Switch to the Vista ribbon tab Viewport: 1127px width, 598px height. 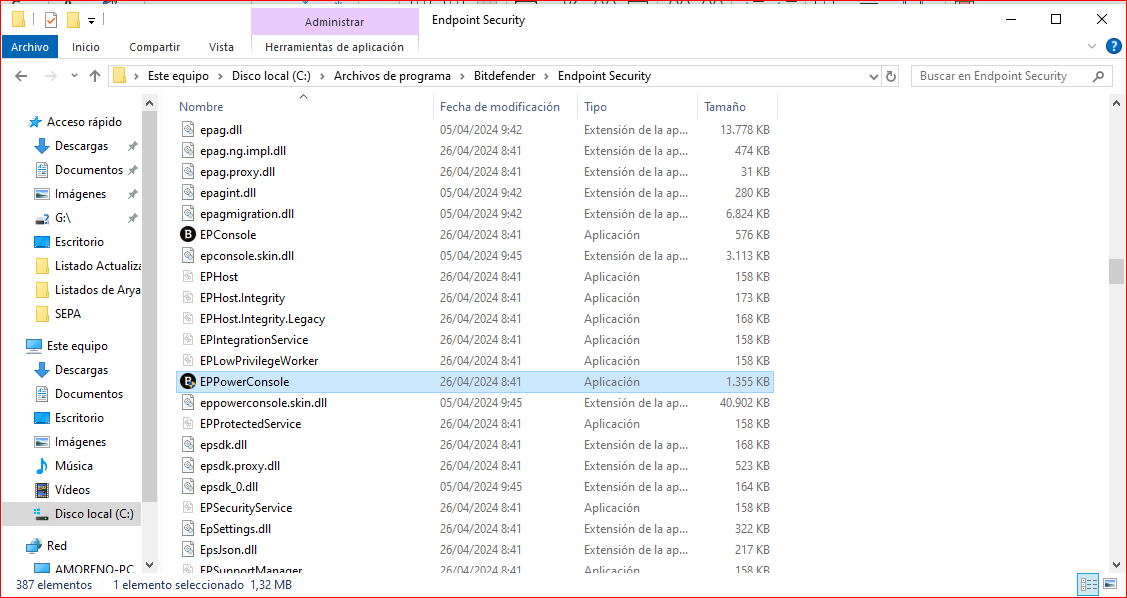click(221, 47)
